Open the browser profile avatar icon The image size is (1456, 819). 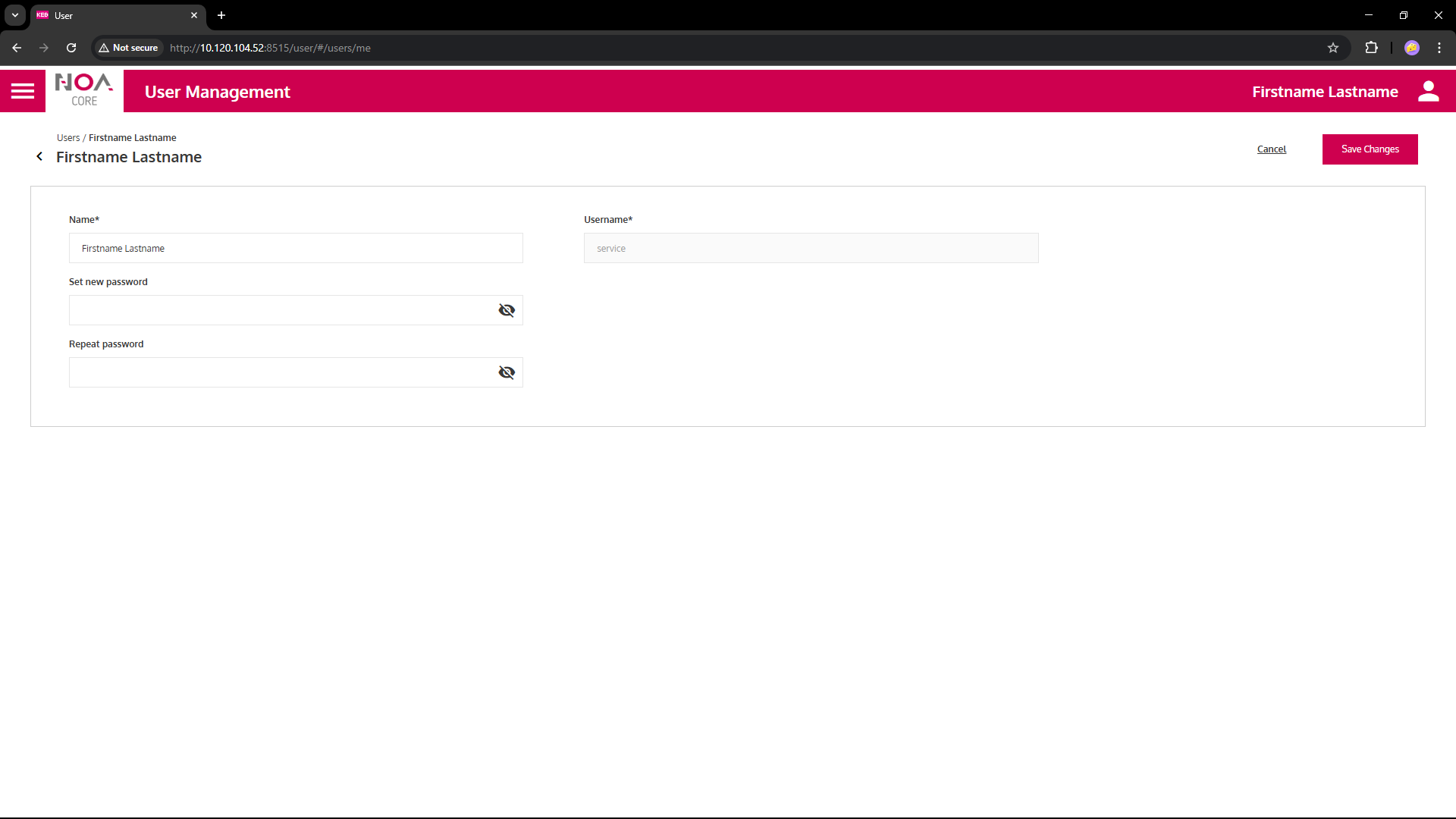(1413, 48)
